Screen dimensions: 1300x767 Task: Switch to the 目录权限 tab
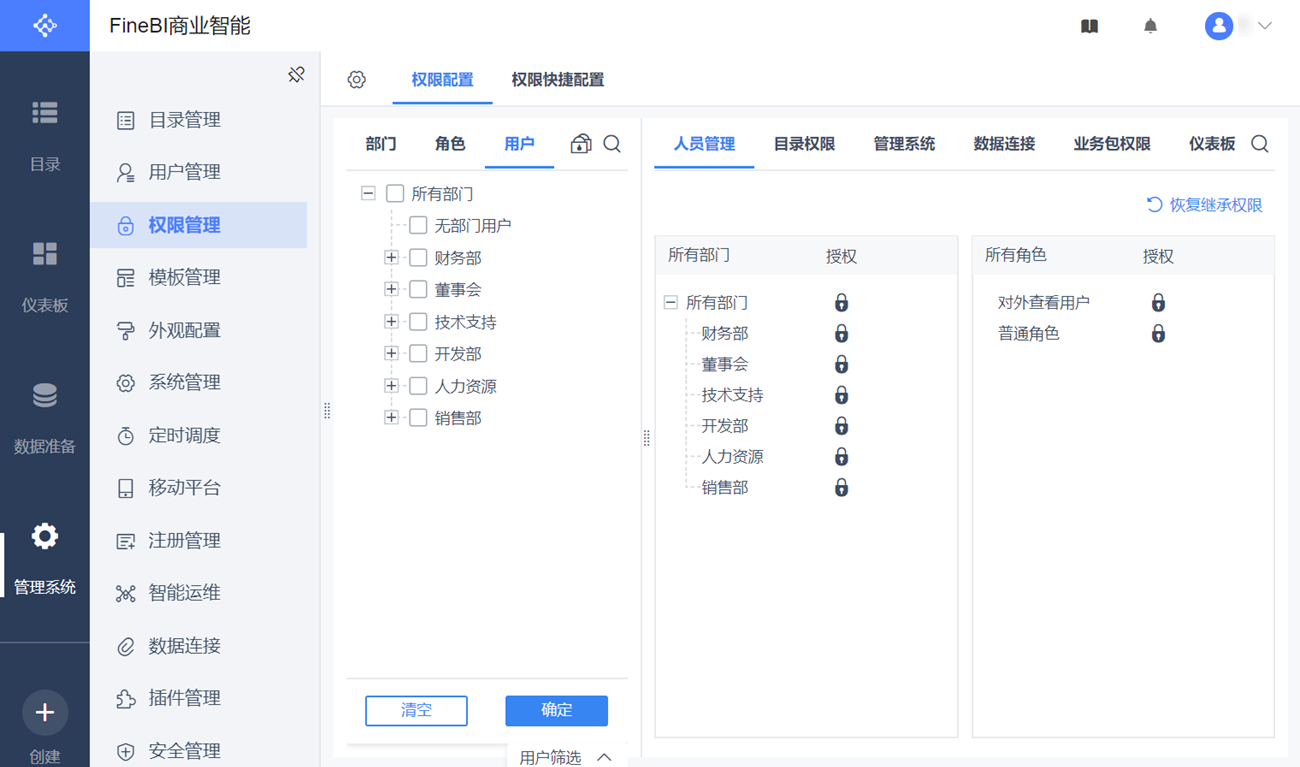tap(804, 144)
